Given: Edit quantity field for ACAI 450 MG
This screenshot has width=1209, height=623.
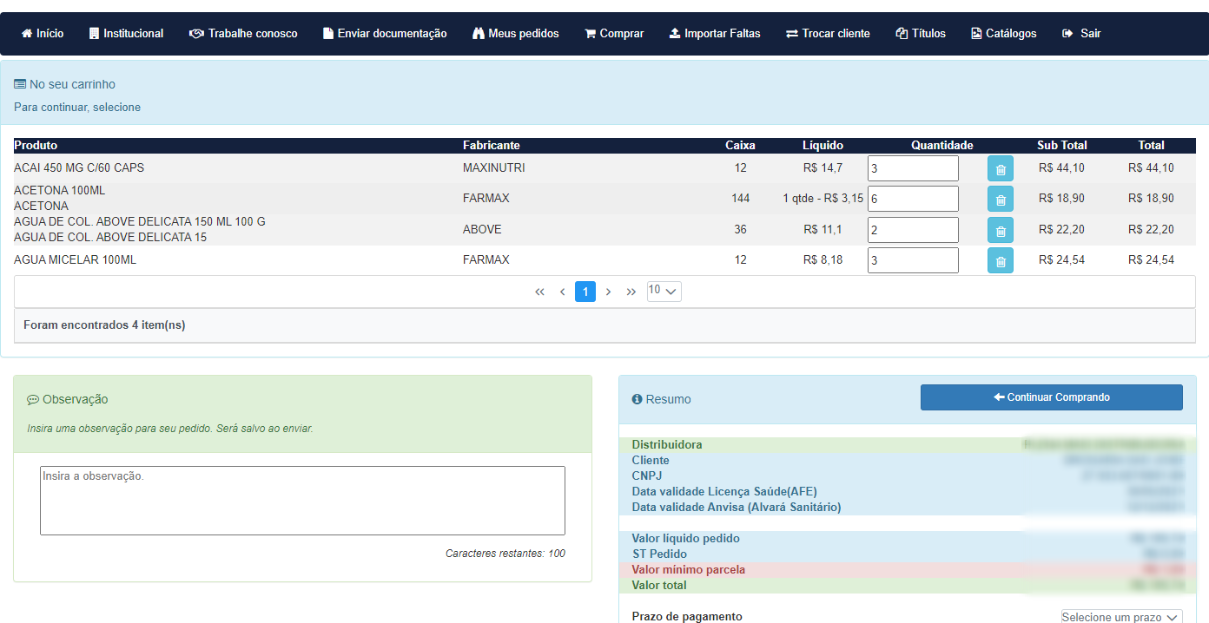Looking at the screenshot, I should click(913, 168).
